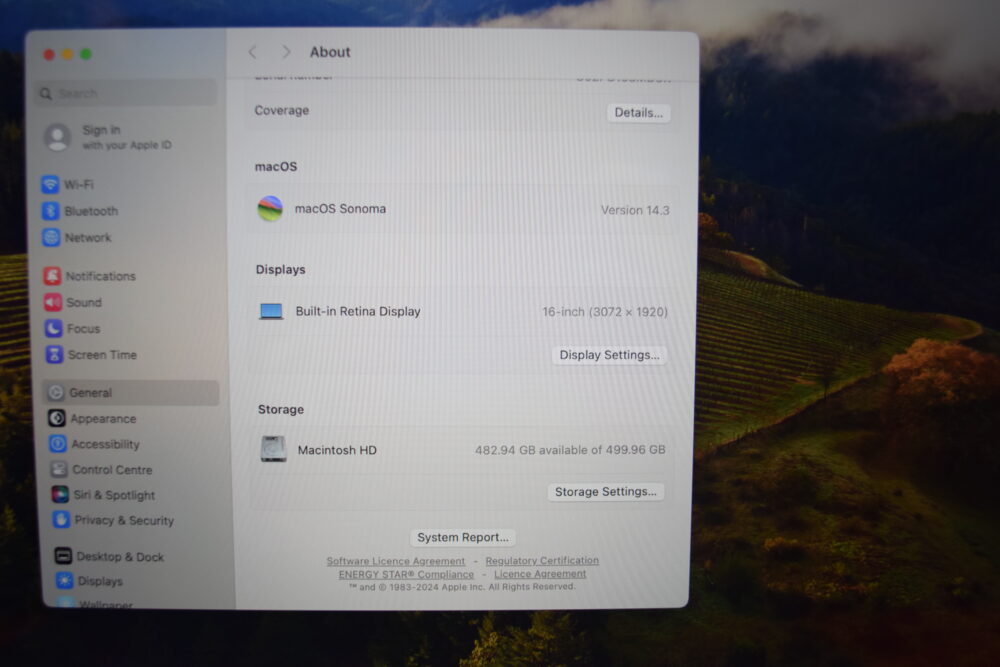Go back with the left chevron

click(253, 52)
